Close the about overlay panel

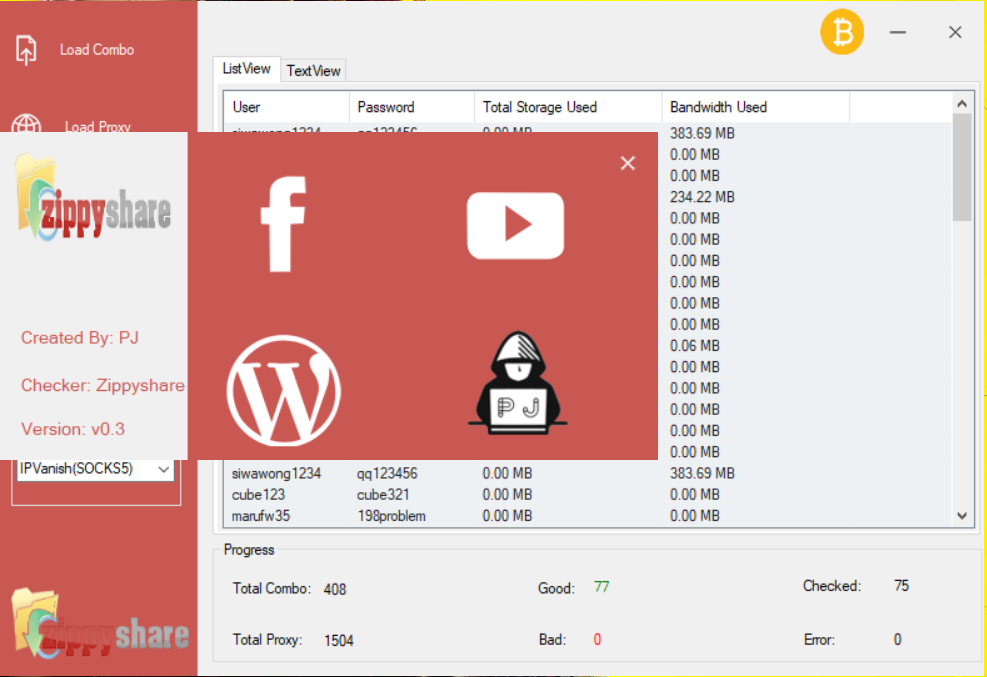click(628, 164)
